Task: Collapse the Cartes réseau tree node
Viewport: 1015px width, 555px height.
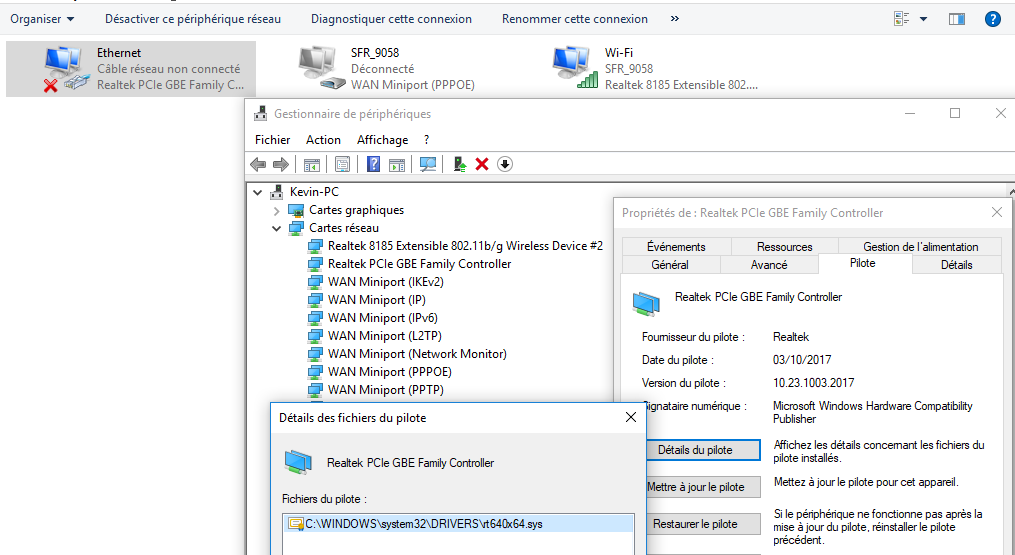Action: (x=277, y=228)
